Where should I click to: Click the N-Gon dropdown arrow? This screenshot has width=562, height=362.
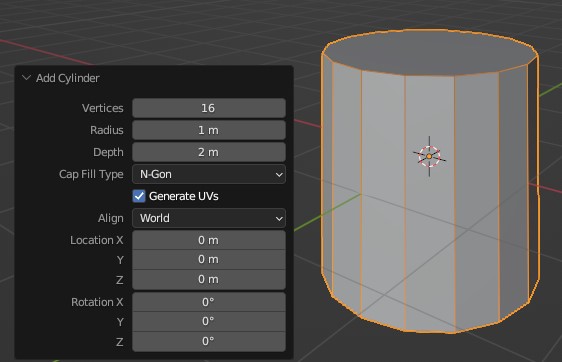click(279, 175)
